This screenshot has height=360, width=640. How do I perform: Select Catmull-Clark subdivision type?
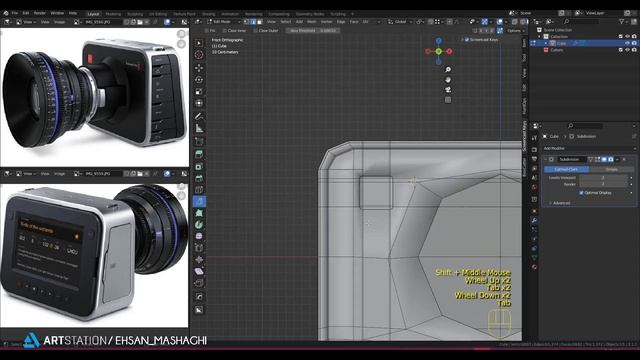(x=566, y=169)
